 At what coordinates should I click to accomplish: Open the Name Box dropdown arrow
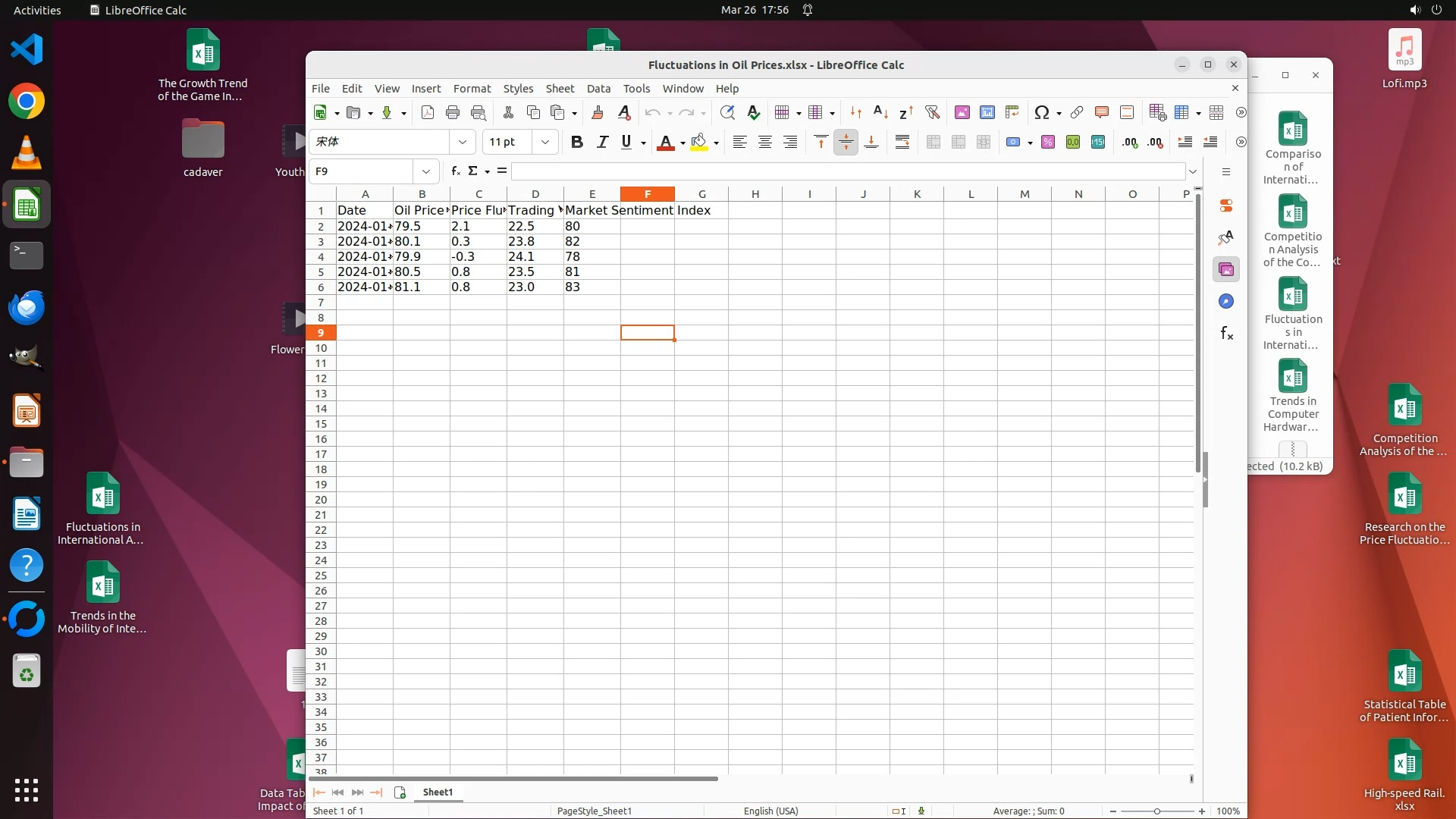426,171
